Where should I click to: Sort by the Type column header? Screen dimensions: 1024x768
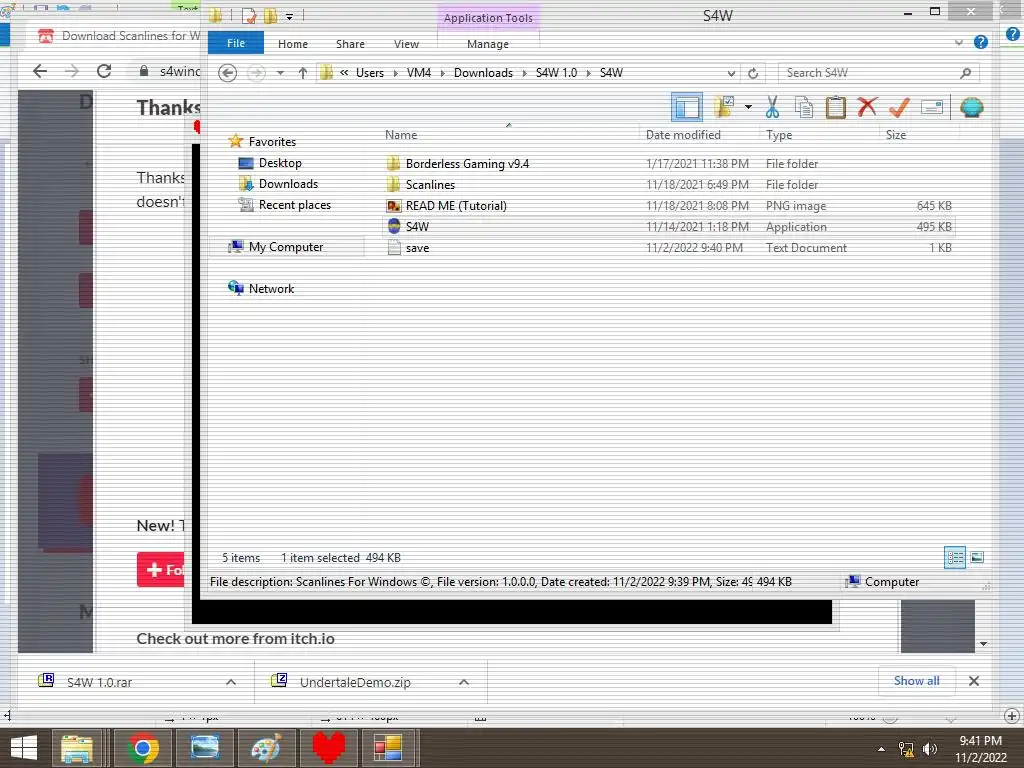coord(779,135)
